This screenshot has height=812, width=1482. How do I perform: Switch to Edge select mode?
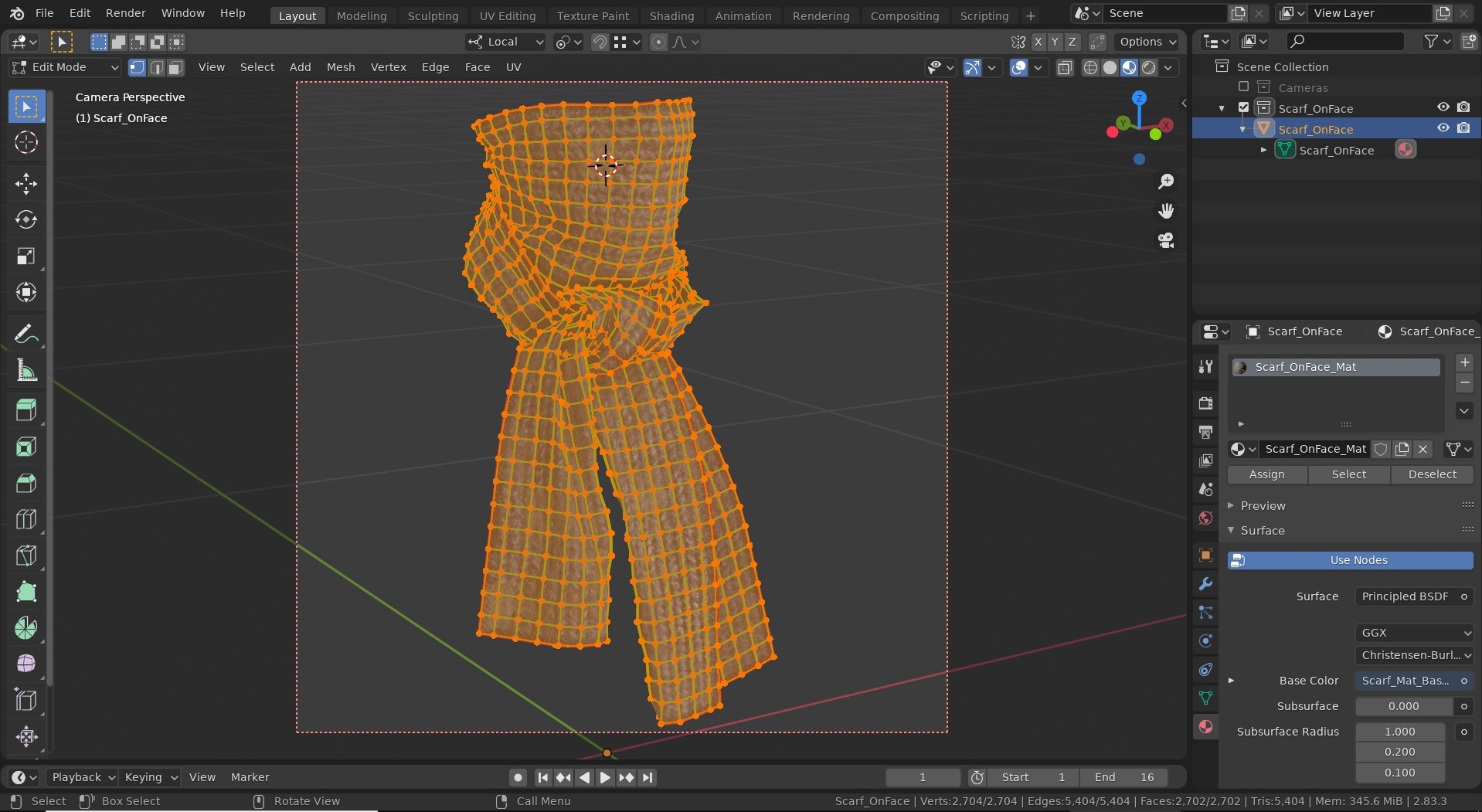[x=156, y=68]
